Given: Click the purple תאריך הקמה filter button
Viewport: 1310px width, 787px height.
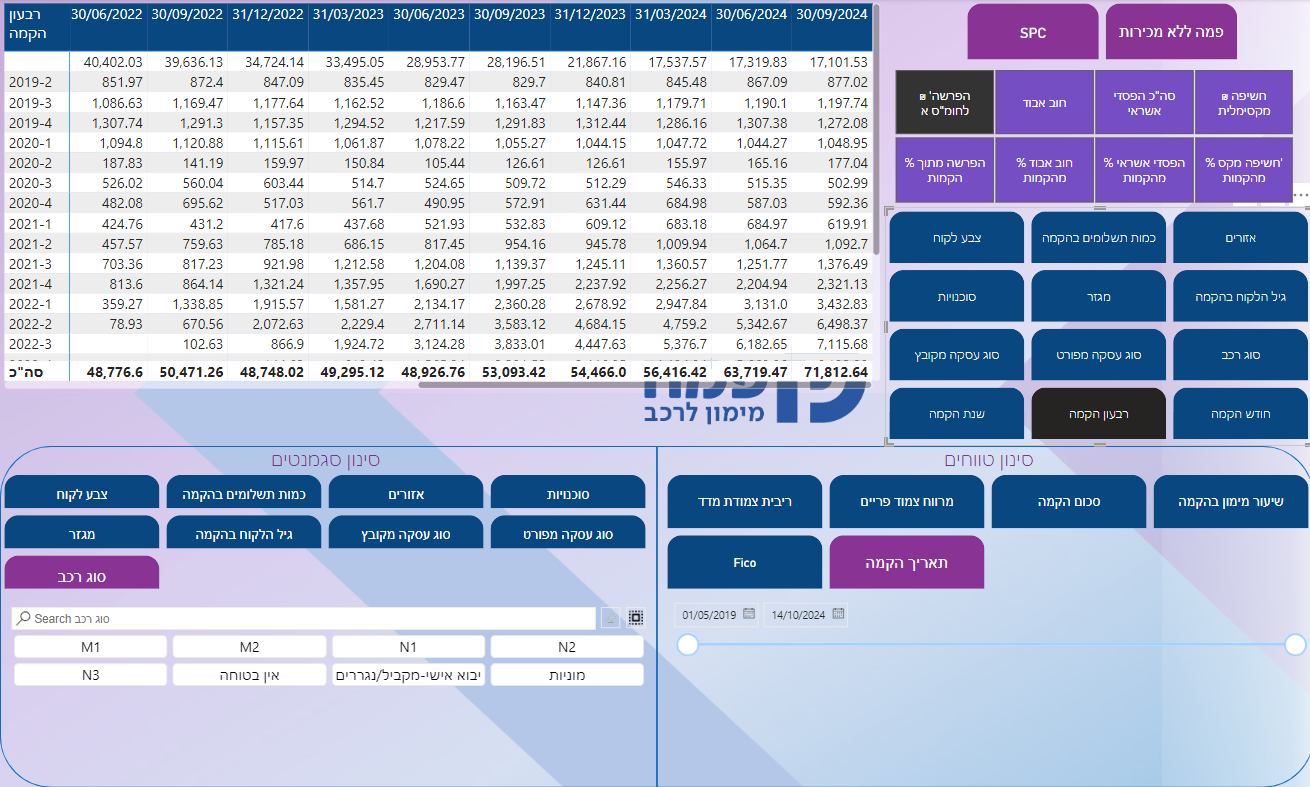Looking at the screenshot, I should (907, 562).
